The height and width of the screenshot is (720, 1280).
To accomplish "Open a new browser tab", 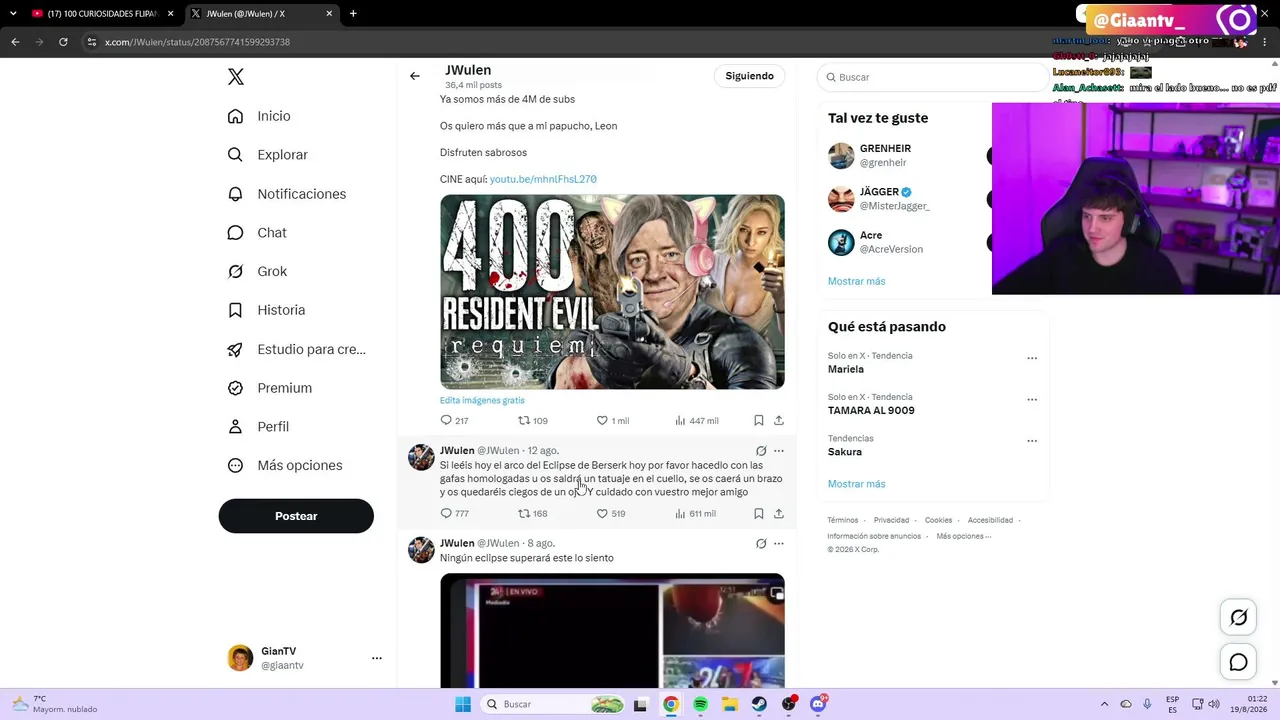I will coord(353,14).
